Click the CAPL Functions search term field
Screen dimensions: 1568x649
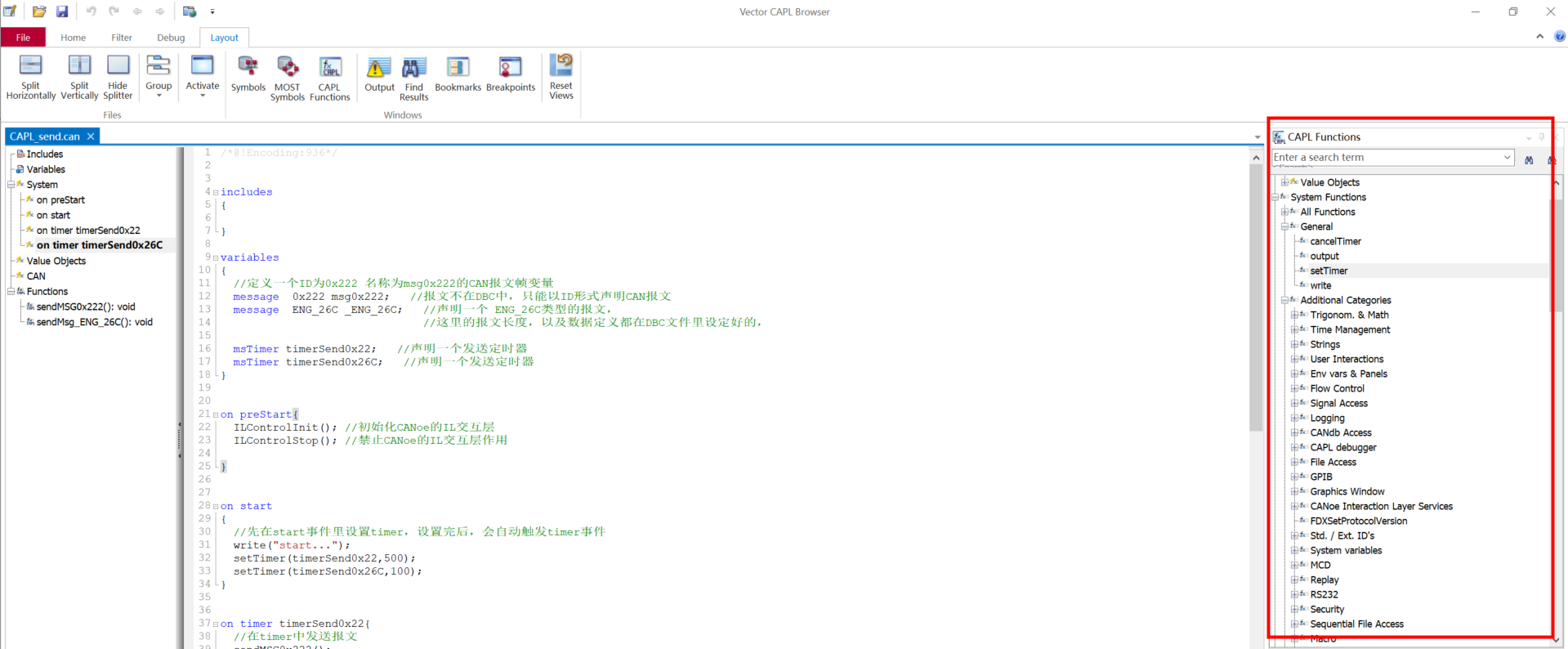coord(1387,158)
